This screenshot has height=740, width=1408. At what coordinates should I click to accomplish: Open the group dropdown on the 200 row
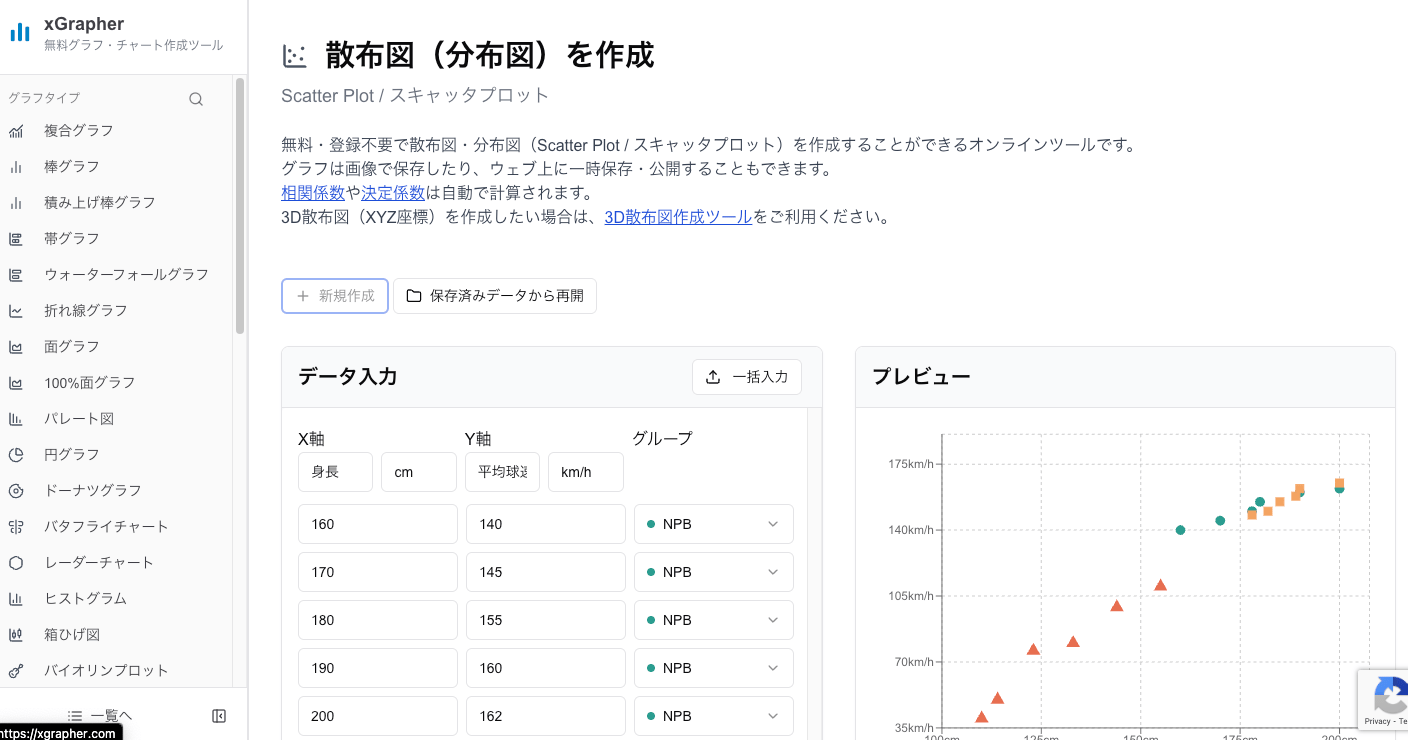tap(713, 716)
